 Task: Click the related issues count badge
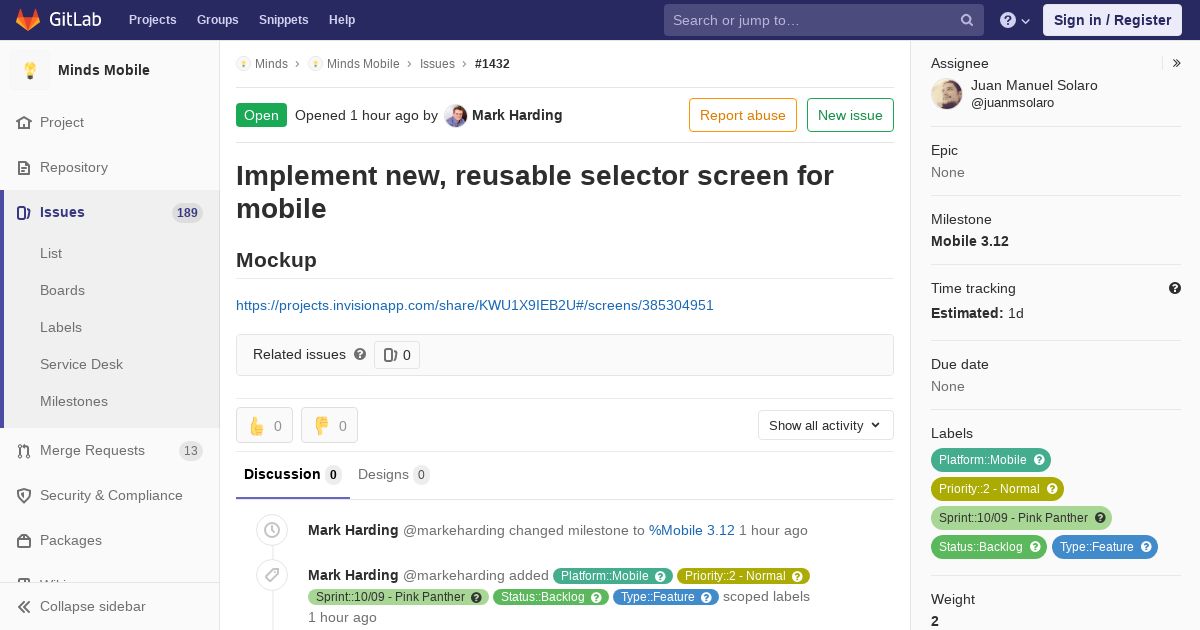pos(397,355)
